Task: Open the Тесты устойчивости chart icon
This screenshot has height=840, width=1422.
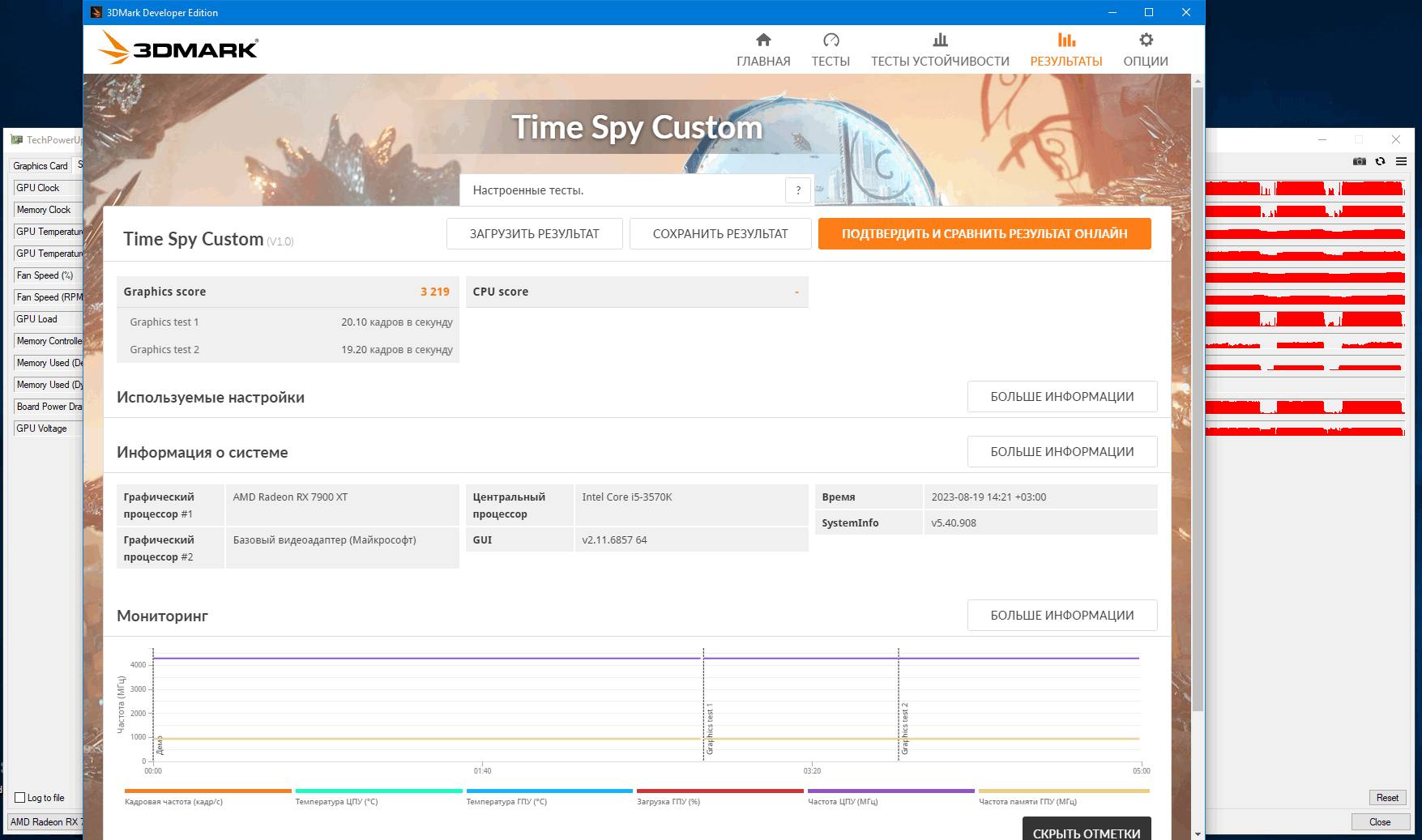Action: 940,40
